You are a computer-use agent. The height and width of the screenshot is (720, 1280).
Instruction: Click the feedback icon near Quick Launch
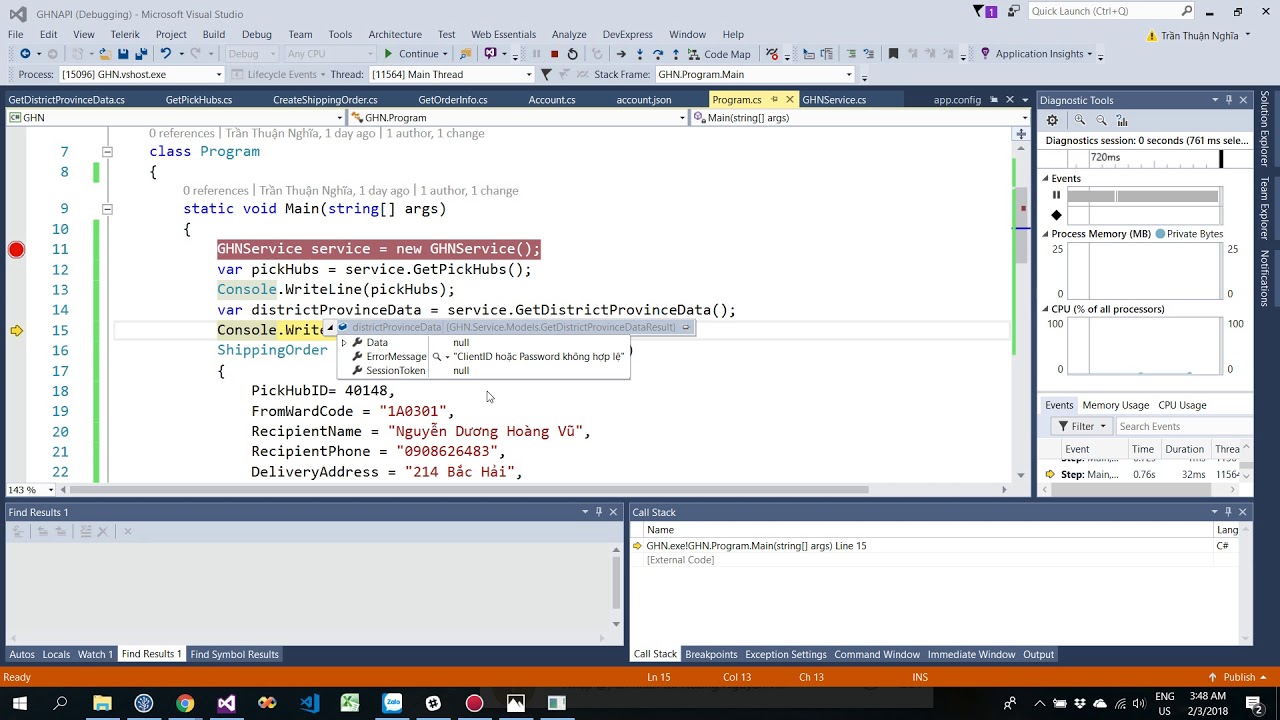pyautogui.click(x=1015, y=11)
